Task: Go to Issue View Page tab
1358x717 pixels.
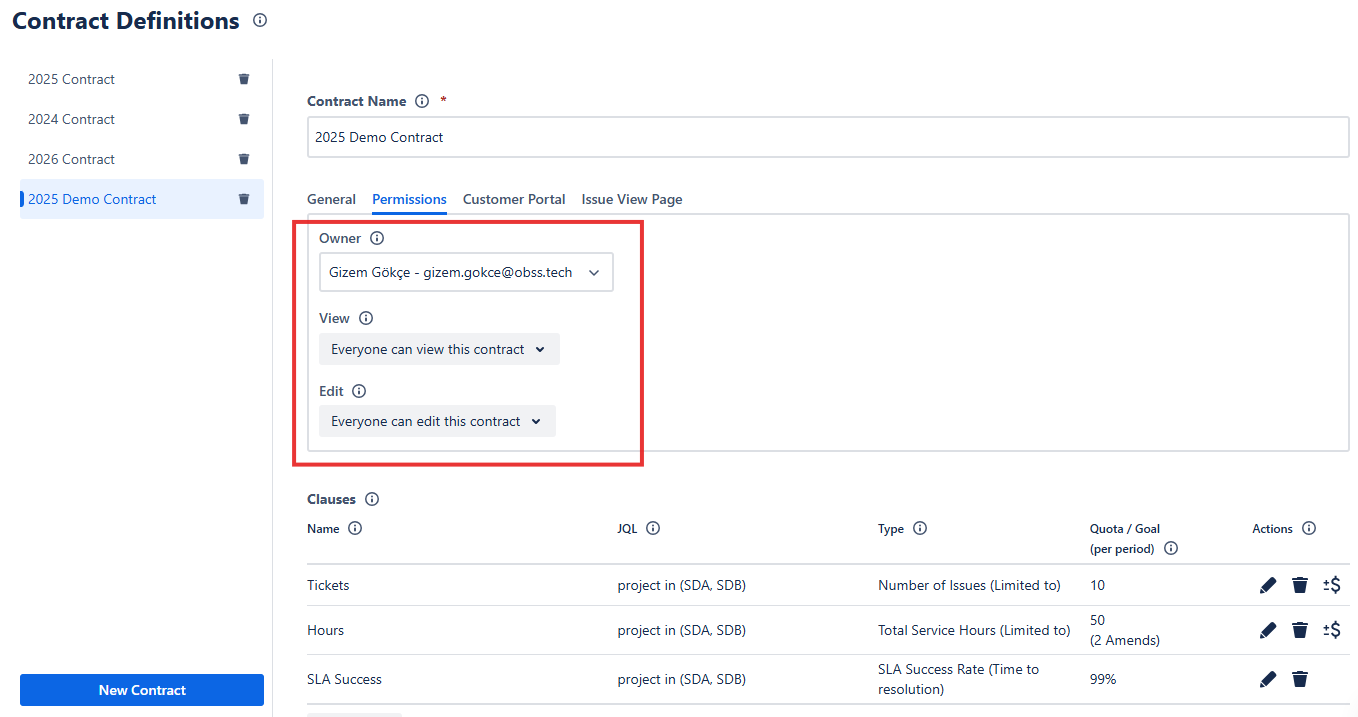Action: pos(632,199)
